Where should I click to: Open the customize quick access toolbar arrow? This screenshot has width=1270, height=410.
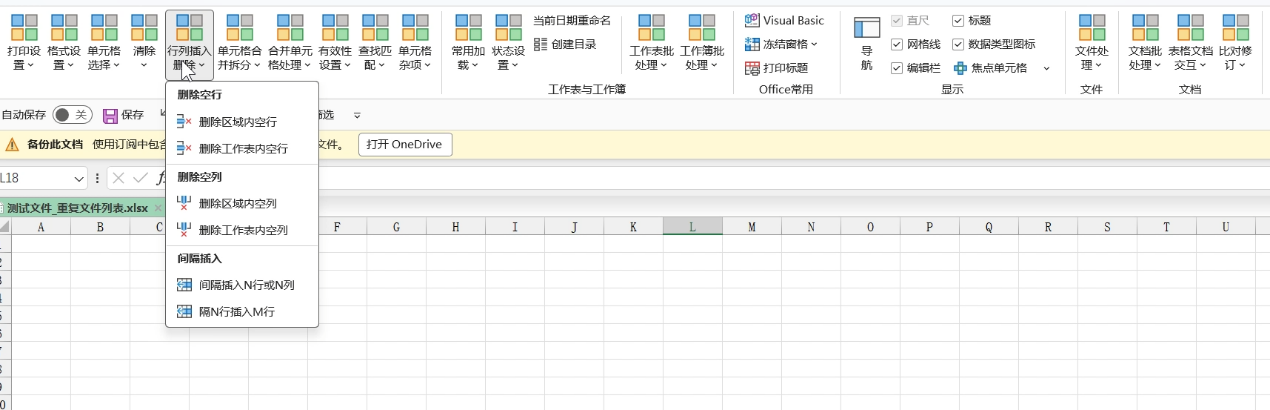(x=357, y=115)
